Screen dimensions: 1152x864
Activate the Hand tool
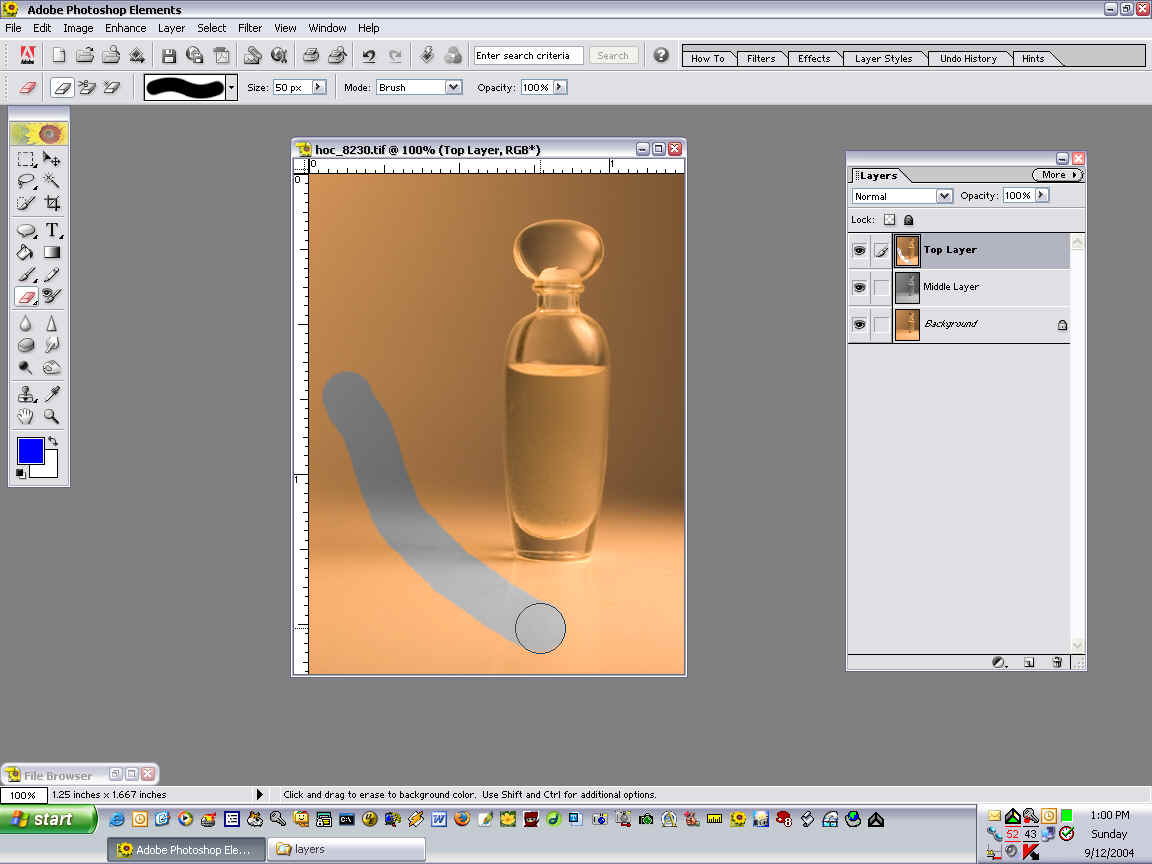(26, 416)
